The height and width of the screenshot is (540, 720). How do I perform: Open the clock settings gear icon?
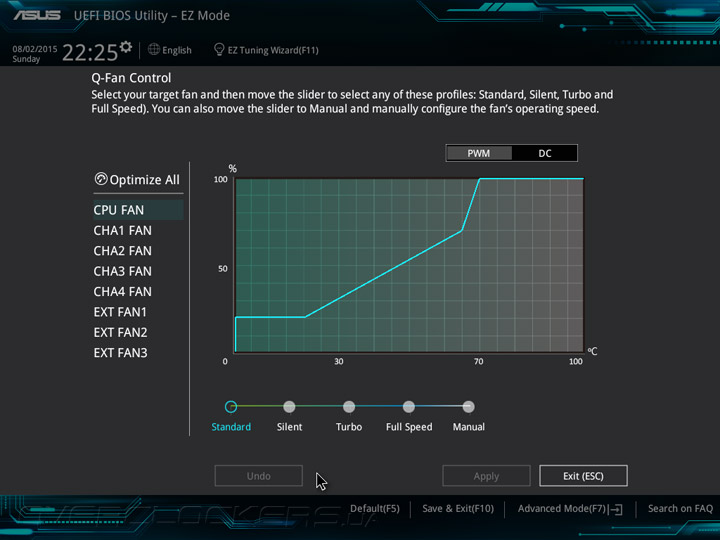(126, 47)
